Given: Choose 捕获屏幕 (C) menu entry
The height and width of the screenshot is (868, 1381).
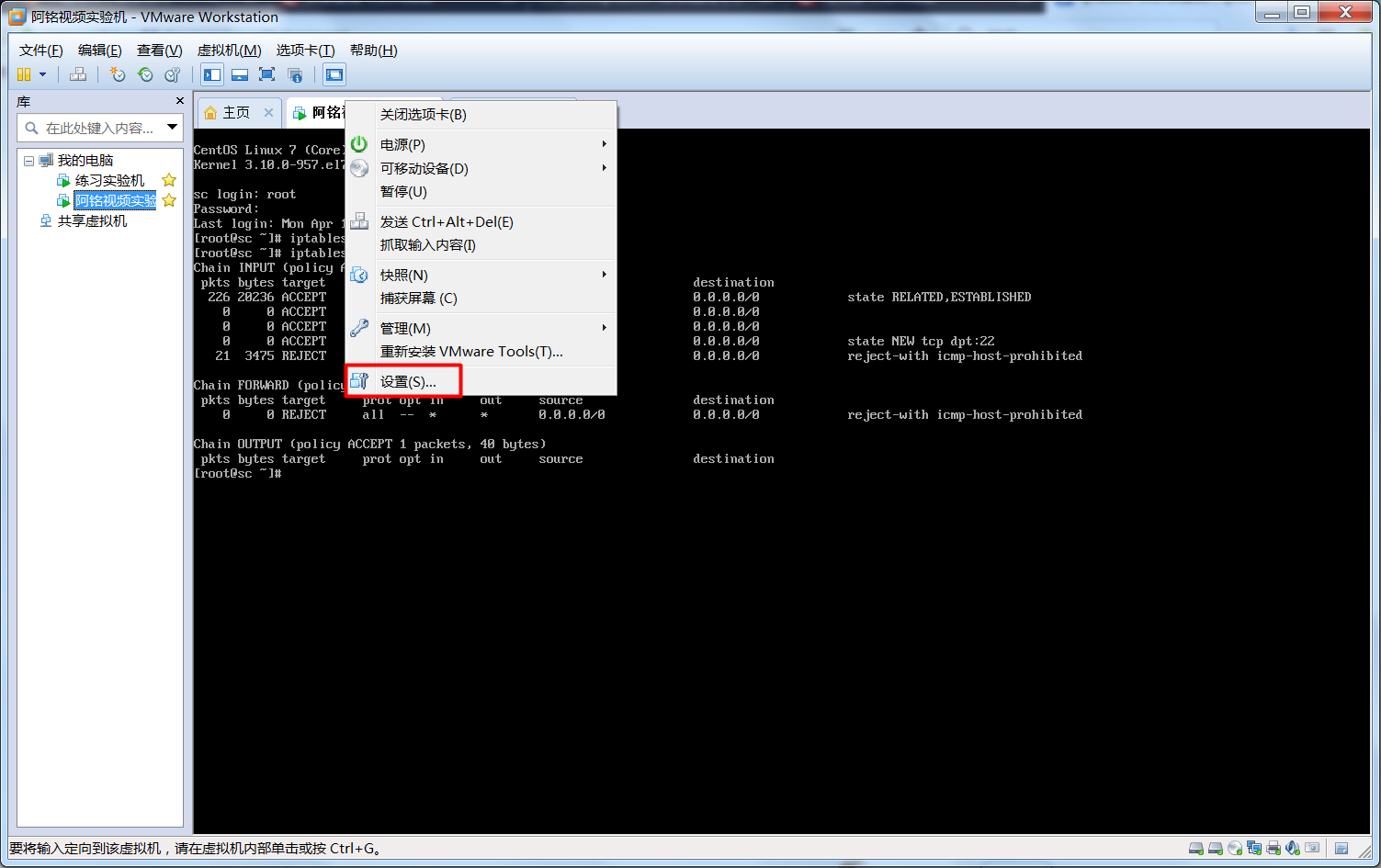Looking at the screenshot, I should point(481,299).
